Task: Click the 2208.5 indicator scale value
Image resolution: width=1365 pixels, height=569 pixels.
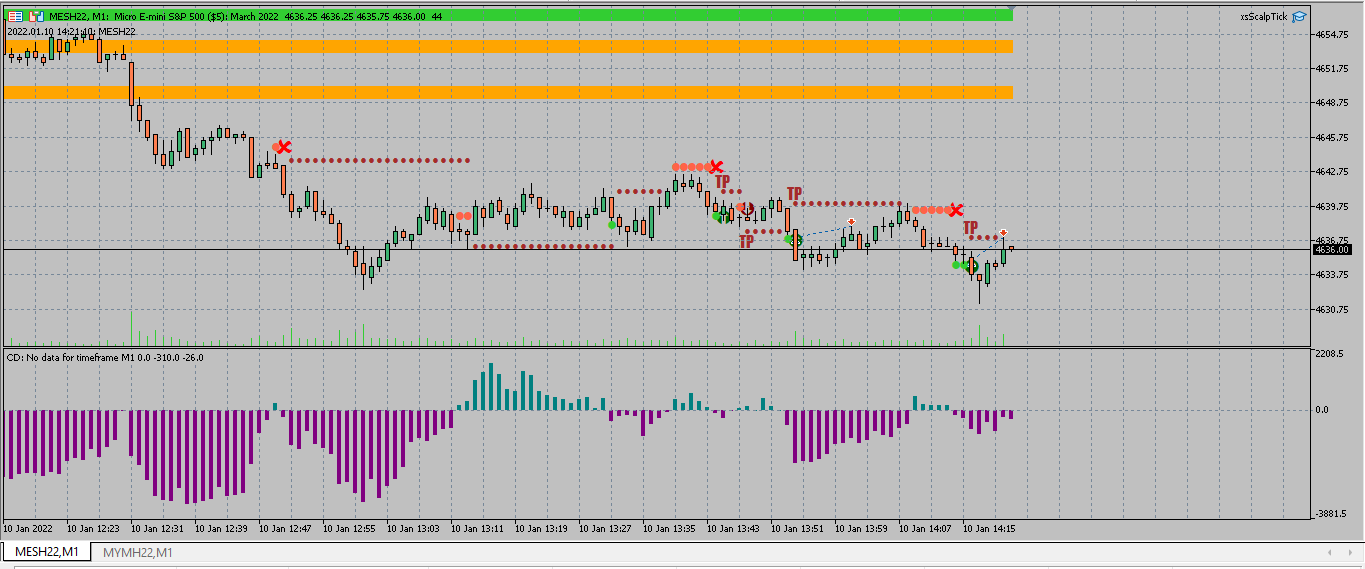Action: click(x=1329, y=355)
